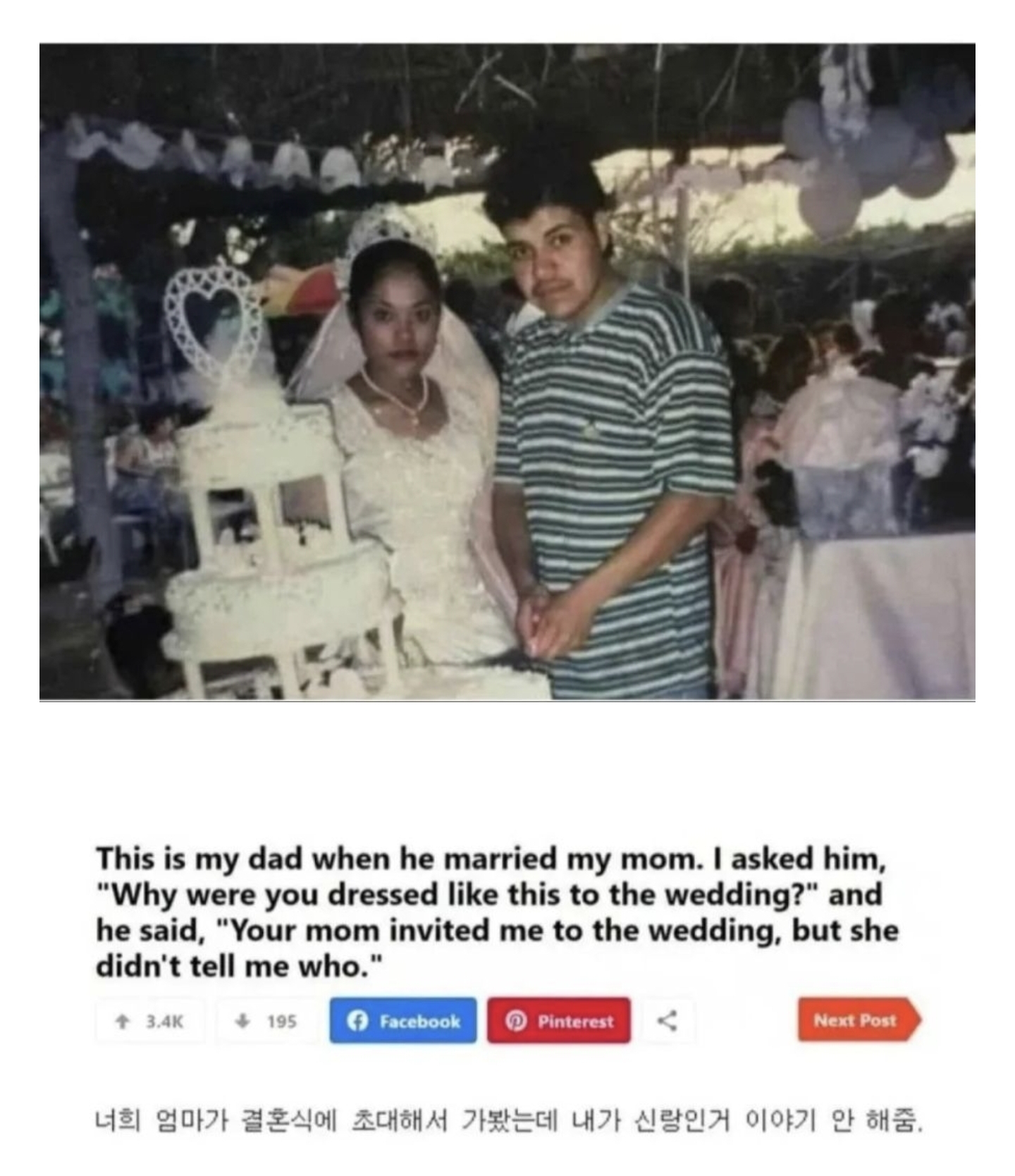Click the downvote arrow icon
The width and height of the screenshot is (1015, 1176).
(x=242, y=1021)
